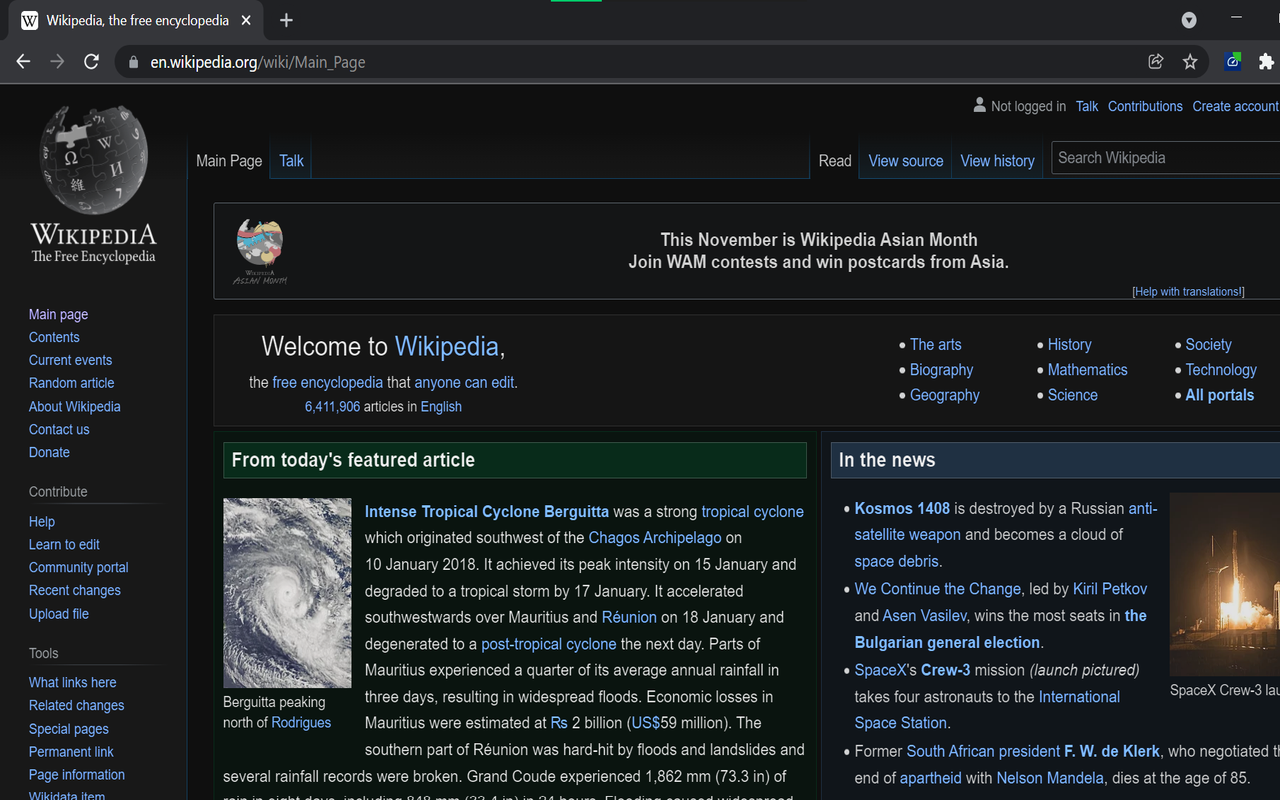This screenshot has height=800, width=1280.
Task: Open the browser share icon
Action: (x=1155, y=61)
